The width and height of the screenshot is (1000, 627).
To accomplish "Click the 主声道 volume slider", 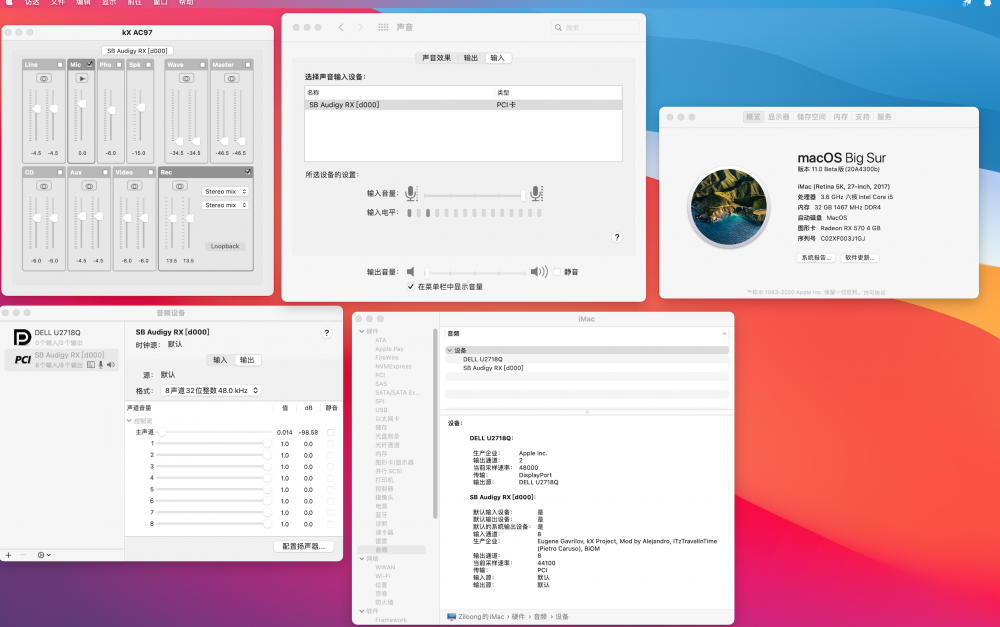I will click(215, 432).
